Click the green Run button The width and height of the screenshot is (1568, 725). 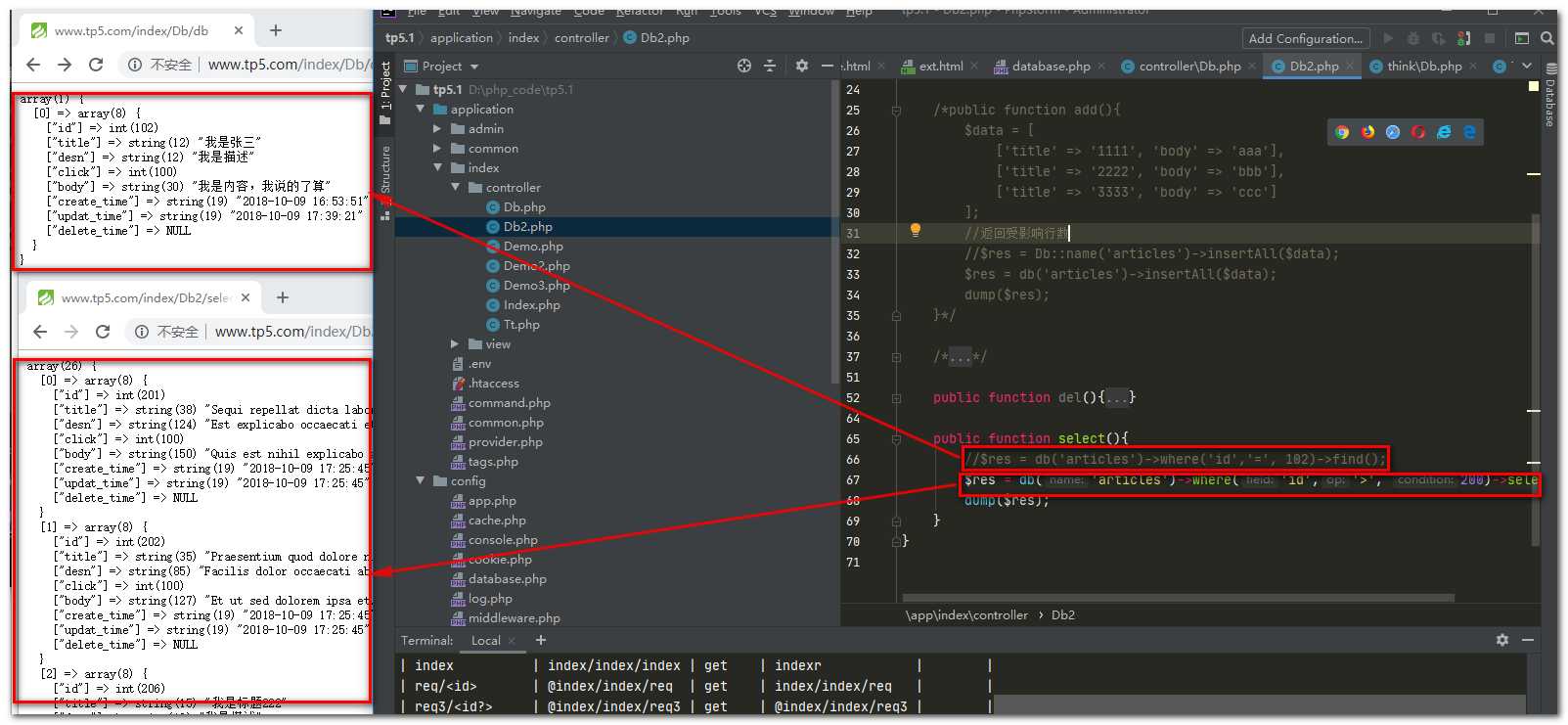tap(1388, 38)
